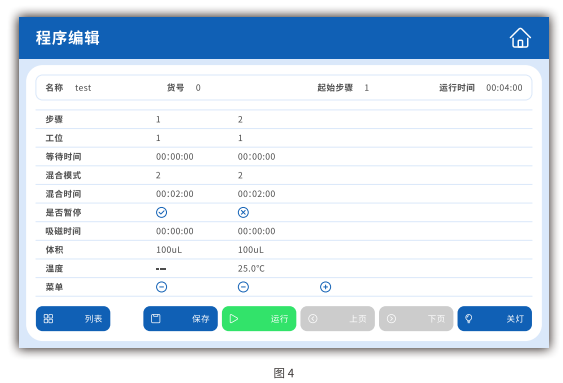This screenshot has width=563, height=383.
Task: Edit 混合模式 value for step 1
Action: [158, 175]
